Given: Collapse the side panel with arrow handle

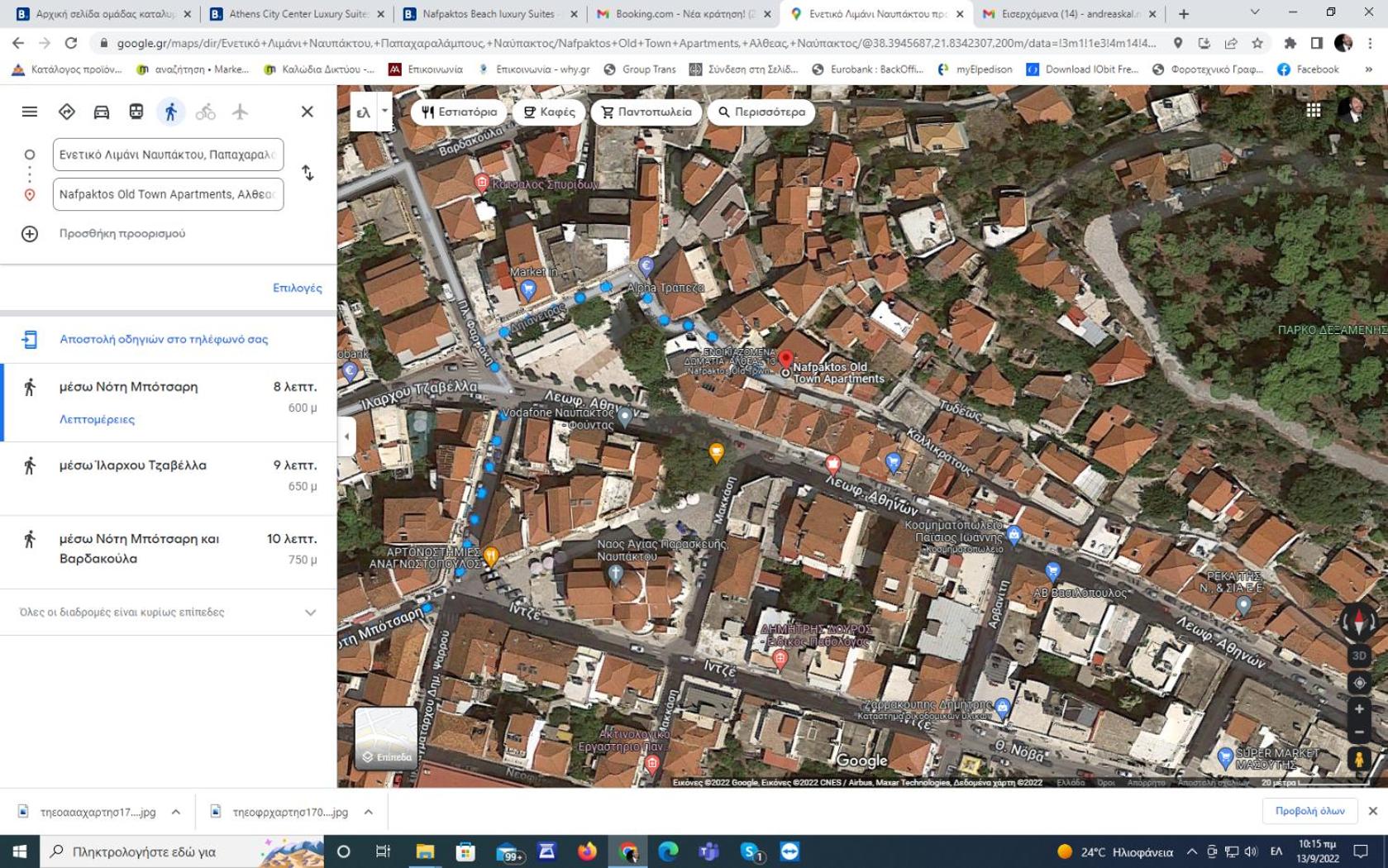Looking at the screenshot, I should (346, 436).
